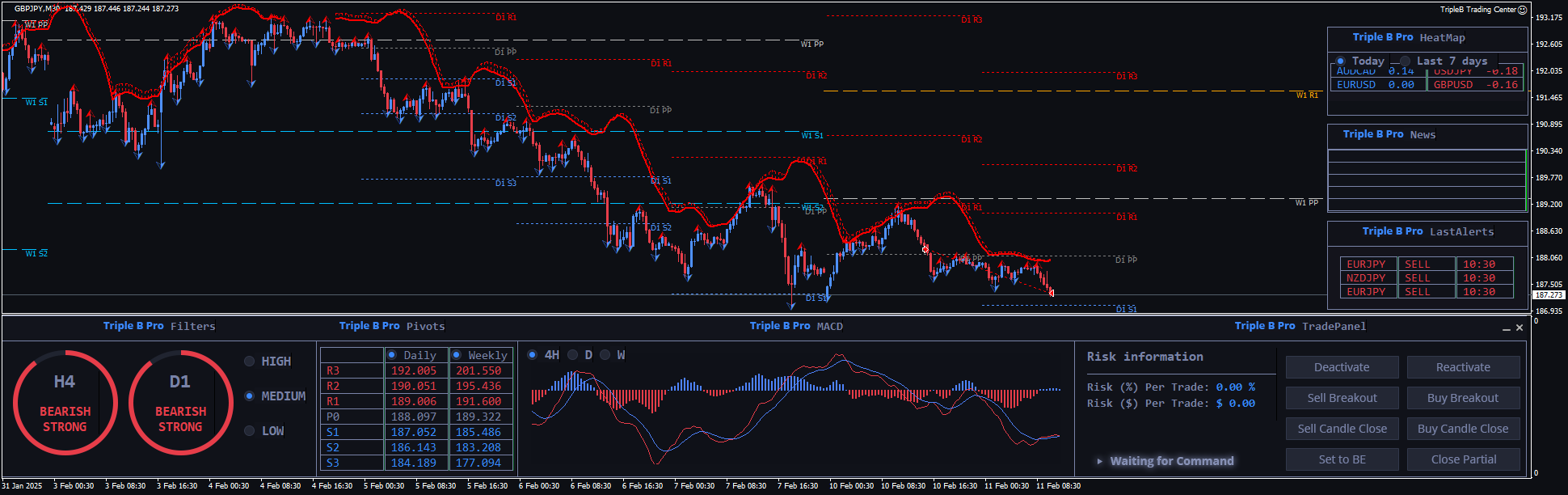1568x495 pixels.
Task: Select the HIGH filter radio button
Action: point(250,362)
